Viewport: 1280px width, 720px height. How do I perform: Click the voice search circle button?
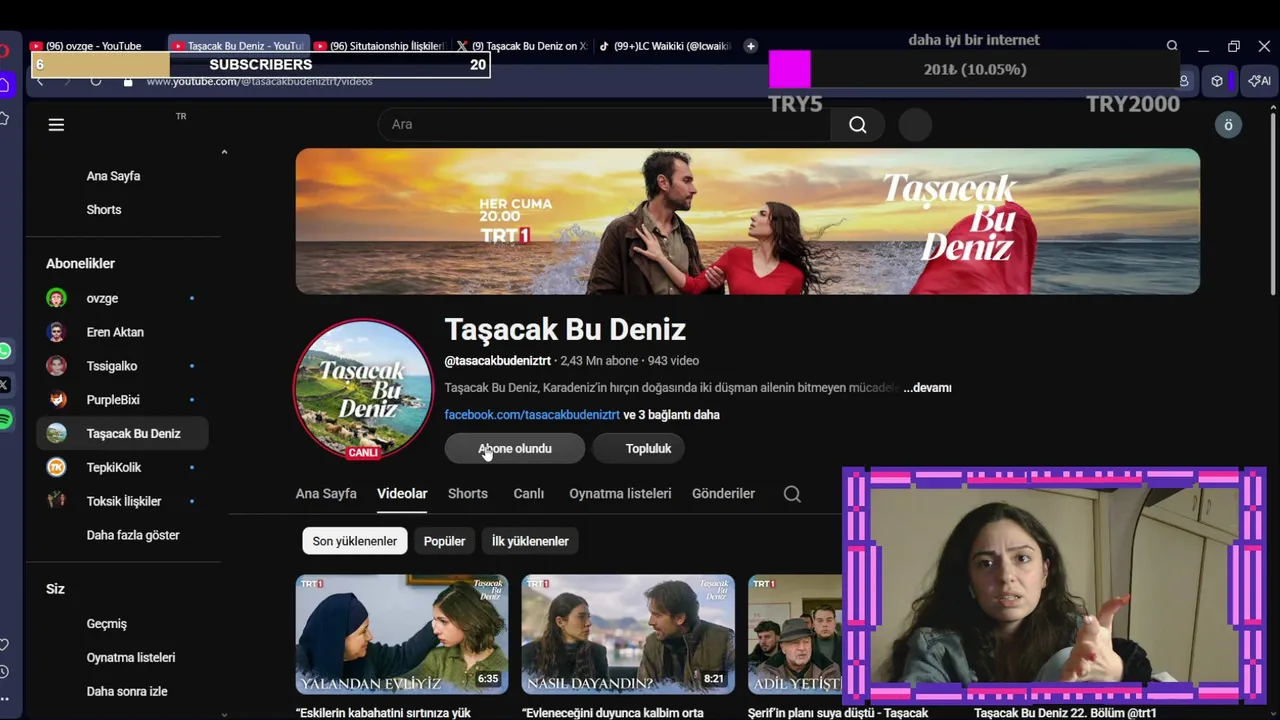click(x=915, y=125)
